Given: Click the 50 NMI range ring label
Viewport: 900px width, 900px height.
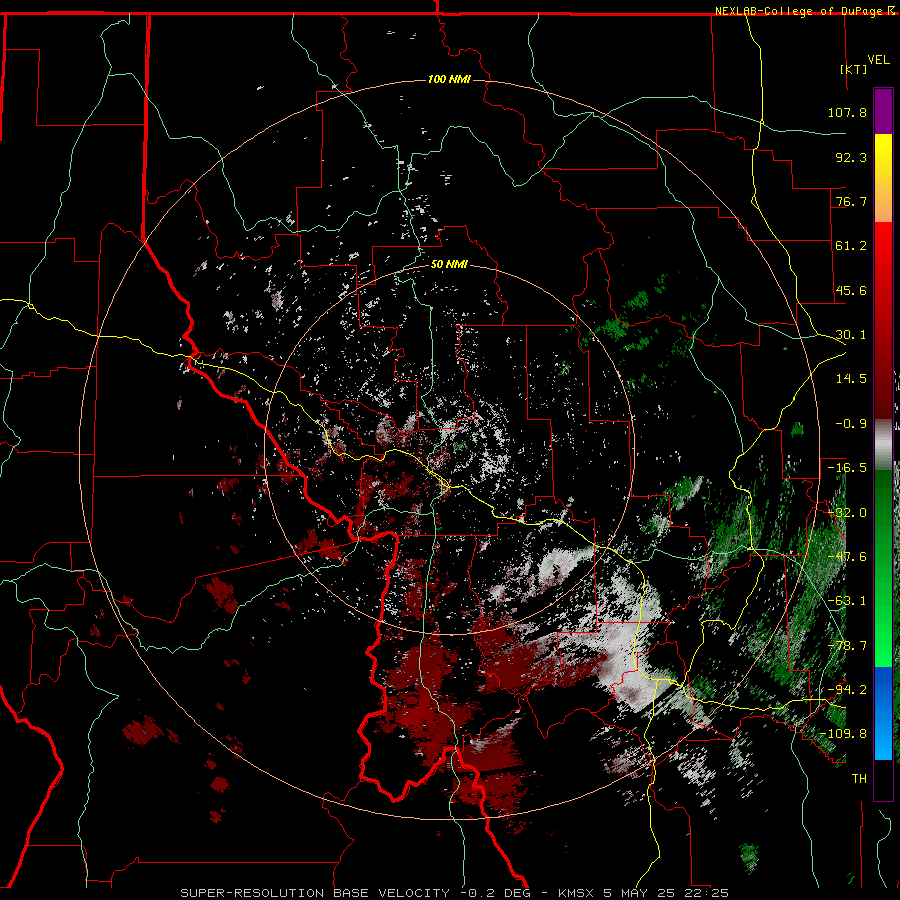Looking at the screenshot, I should tap(449, 265).
